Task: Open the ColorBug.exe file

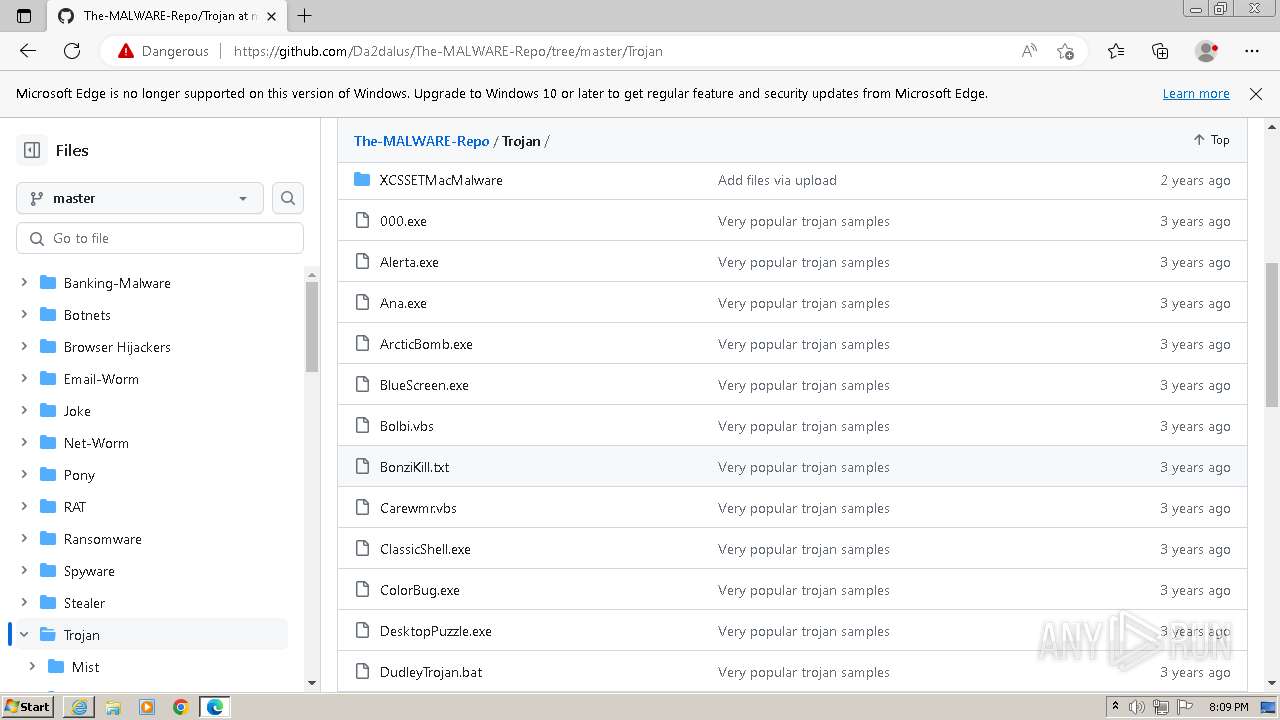Action: 420,590
